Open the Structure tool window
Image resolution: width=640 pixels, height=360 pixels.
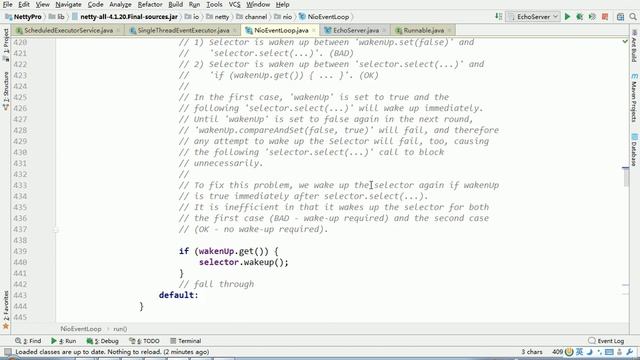6,91
